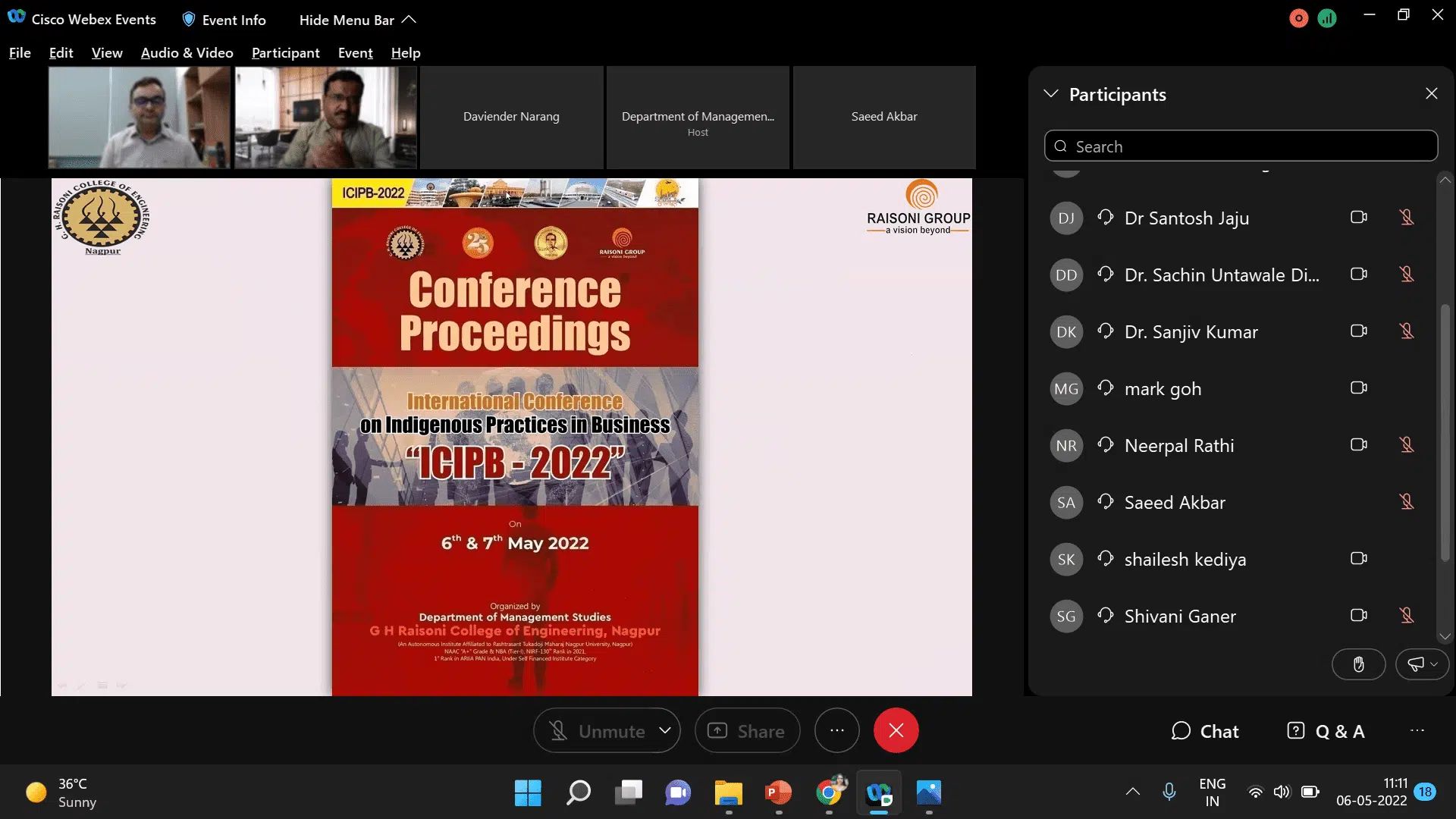Click the recording indicator icon

(1298, 19)
